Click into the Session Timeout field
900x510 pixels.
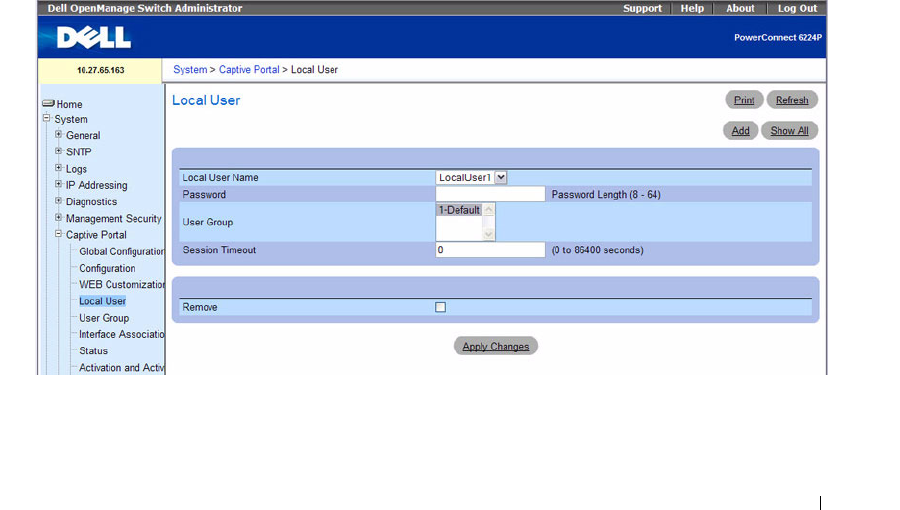(x=490, y=250)
